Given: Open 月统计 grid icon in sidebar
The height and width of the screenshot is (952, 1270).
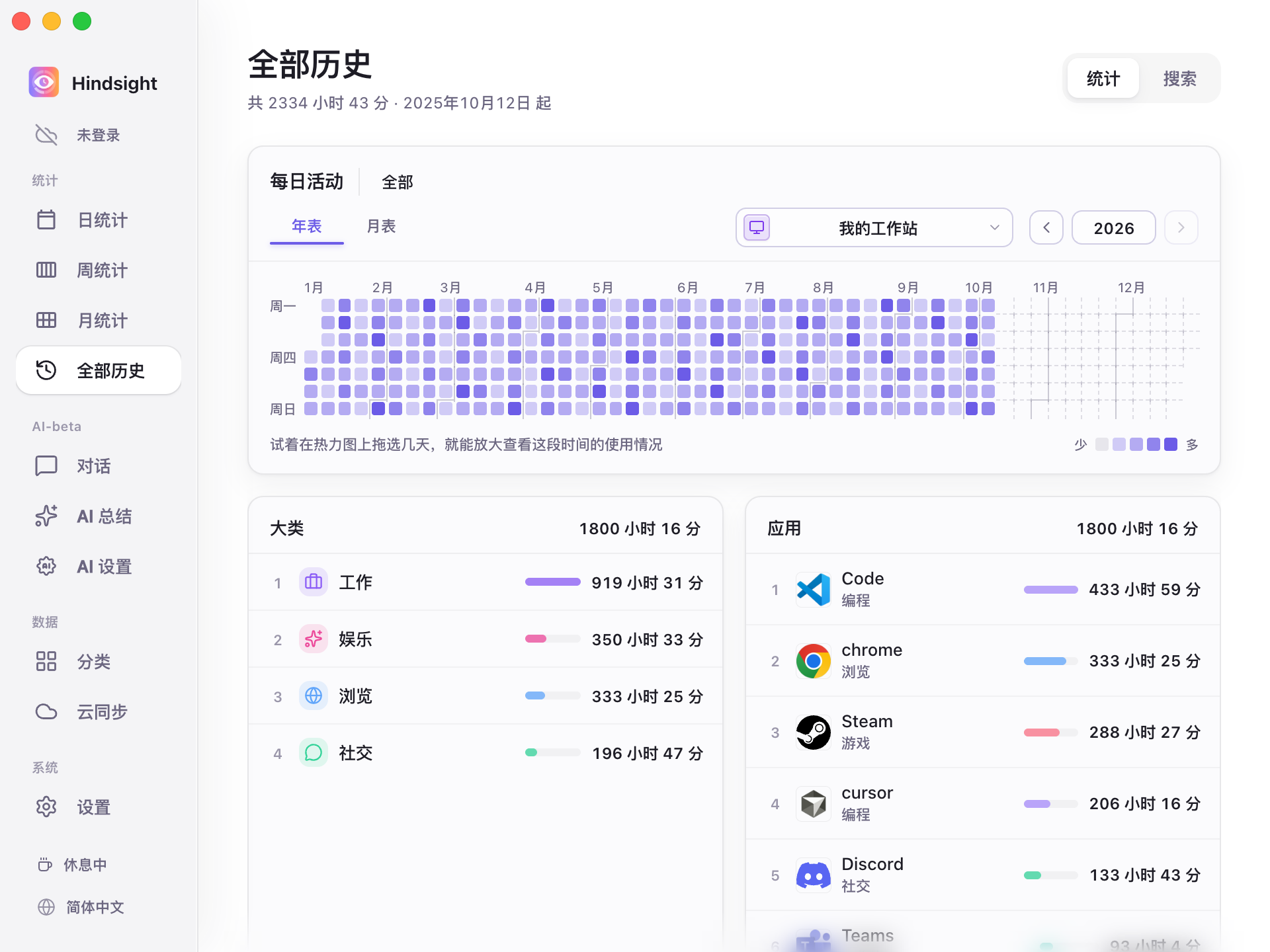Looking at the screenshot, I should pyautogui.click(x=46, y=320).
